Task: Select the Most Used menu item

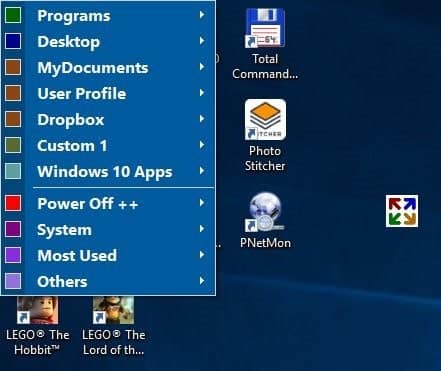Action: coord(108,255)
